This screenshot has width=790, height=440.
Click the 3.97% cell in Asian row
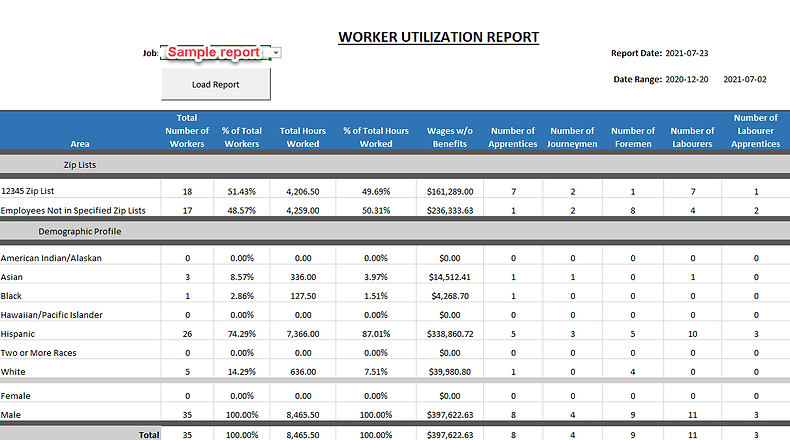[376, 277]
